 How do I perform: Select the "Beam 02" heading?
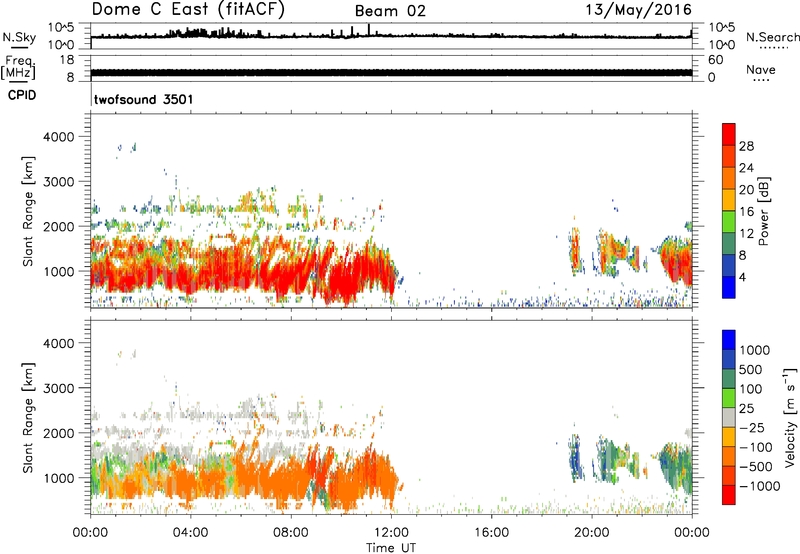pos(390,11)
